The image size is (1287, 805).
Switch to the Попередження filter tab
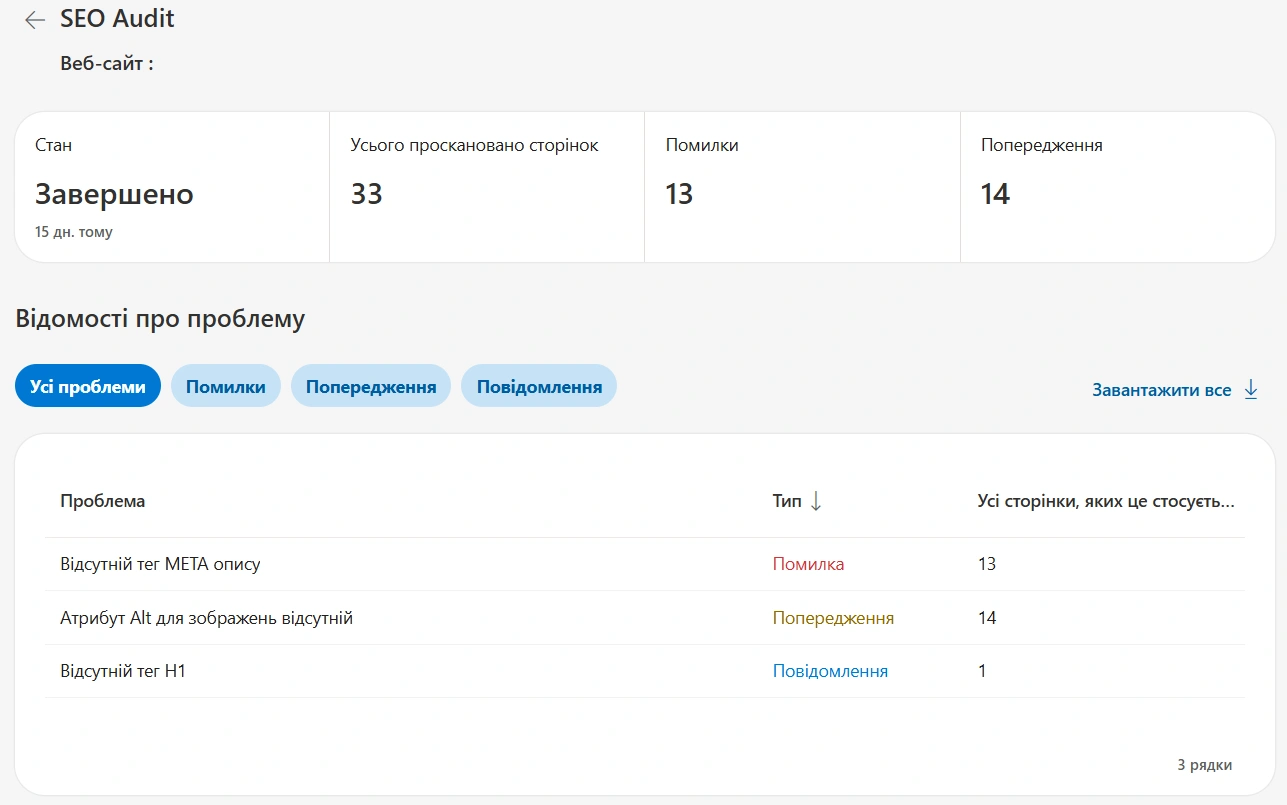[x=371, y=386]
